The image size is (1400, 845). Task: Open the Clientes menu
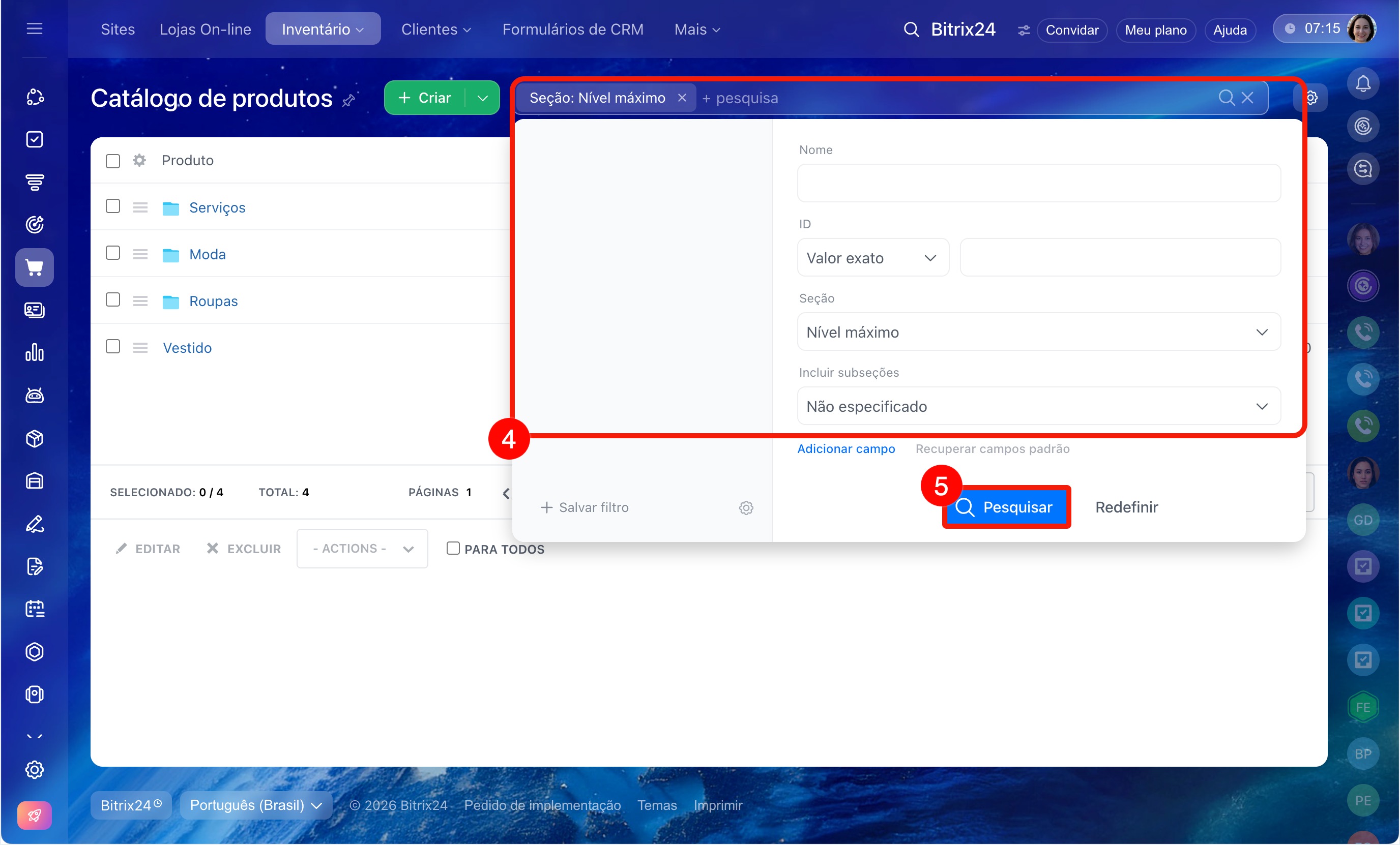coord(436,29)
